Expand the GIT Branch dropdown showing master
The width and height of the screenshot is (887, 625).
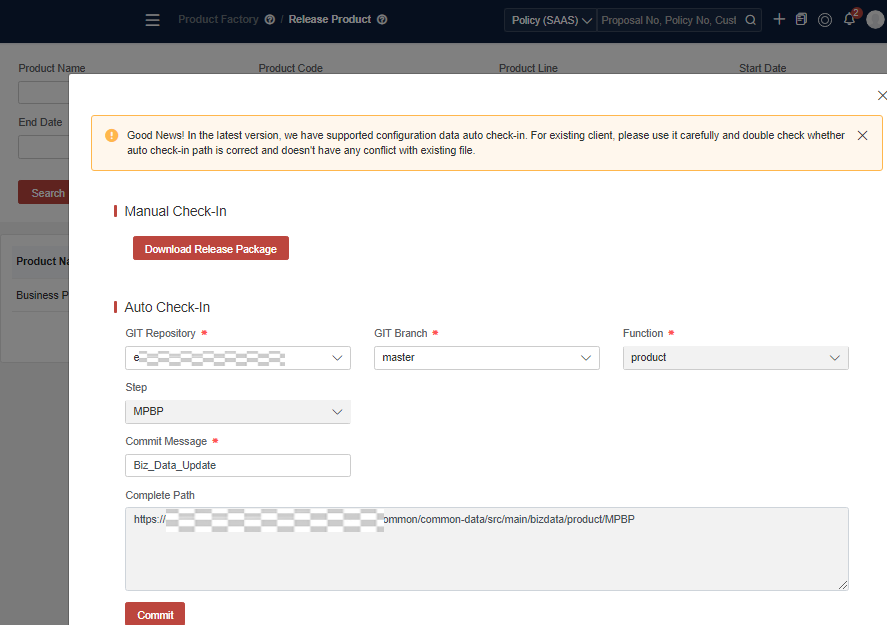click(486, 357)
